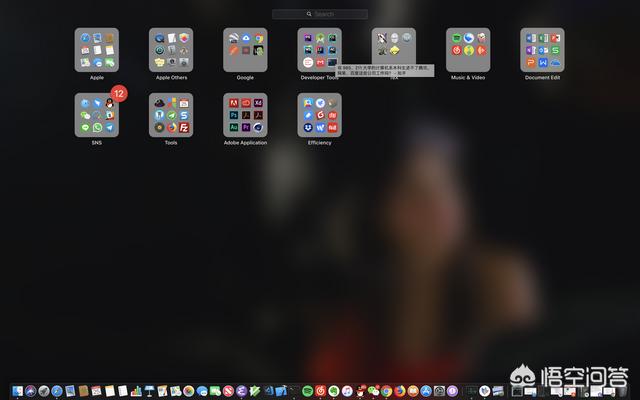The image size is (640, 400).
Task: Click the Launchpad rocket icon in Dock
Action: pos(44,391)
